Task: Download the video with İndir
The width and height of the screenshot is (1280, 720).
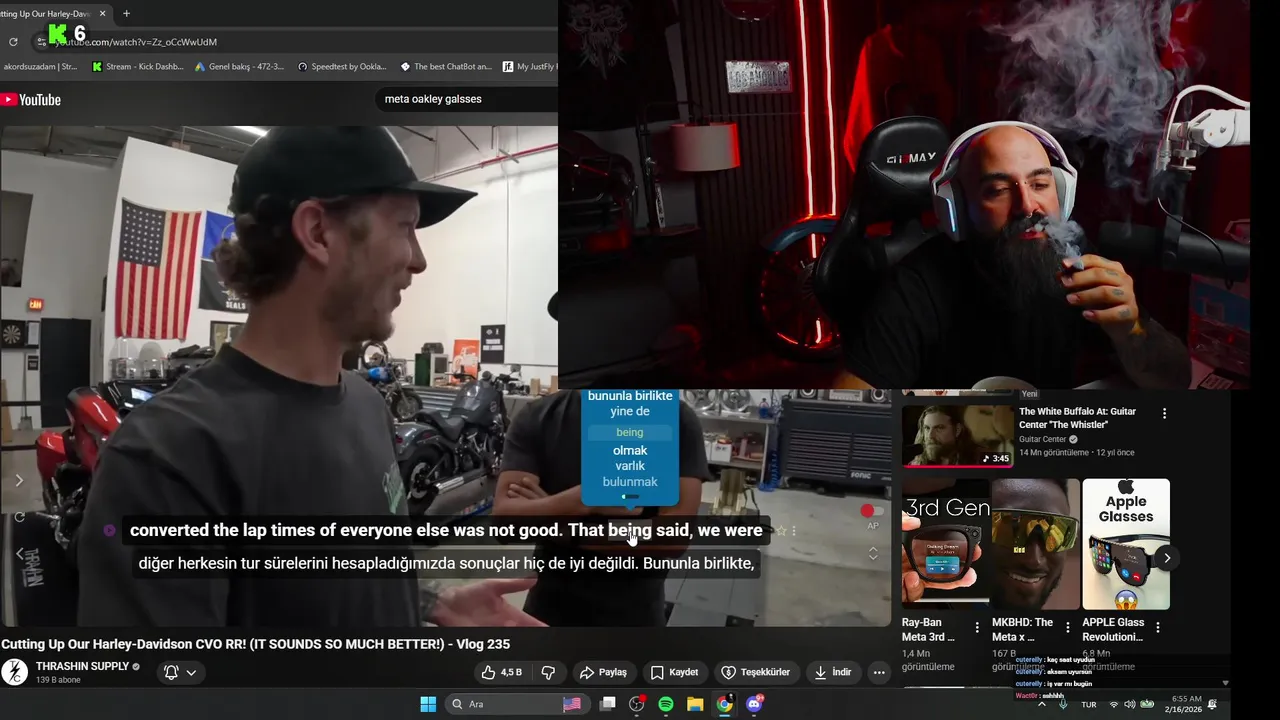Action: click(833, 672)
